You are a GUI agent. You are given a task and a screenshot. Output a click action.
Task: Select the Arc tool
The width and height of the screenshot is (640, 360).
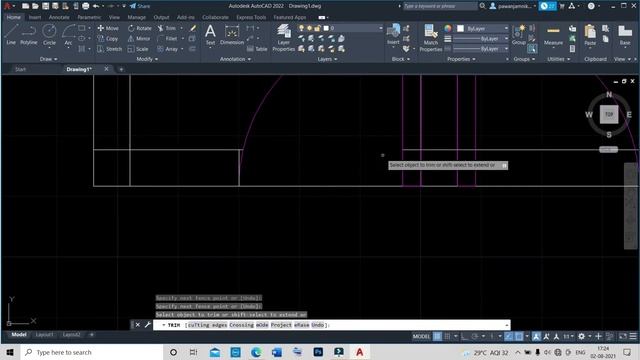pos(68,34)
